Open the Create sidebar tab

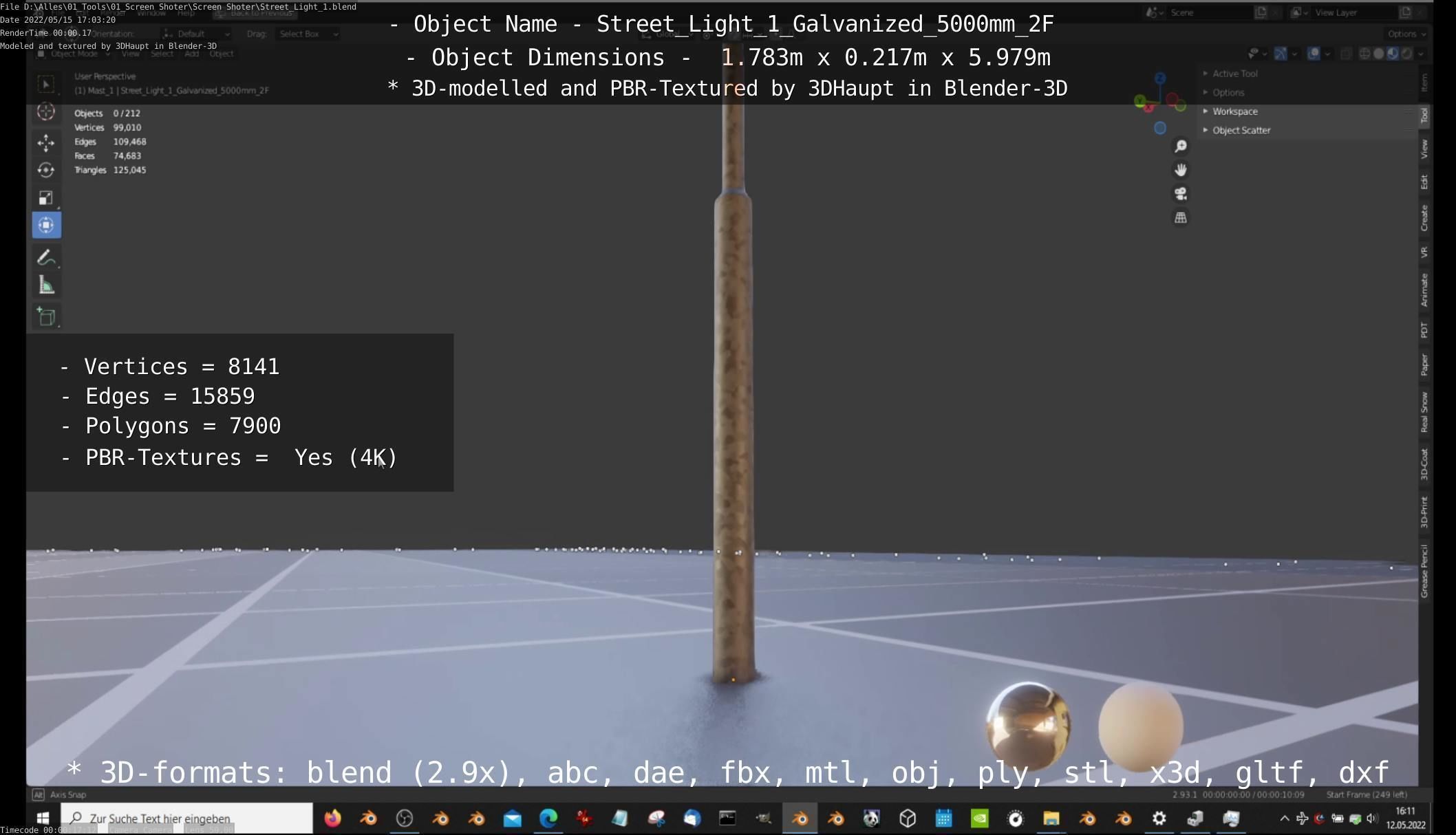pyautogui.click(x=1424, y=218)
